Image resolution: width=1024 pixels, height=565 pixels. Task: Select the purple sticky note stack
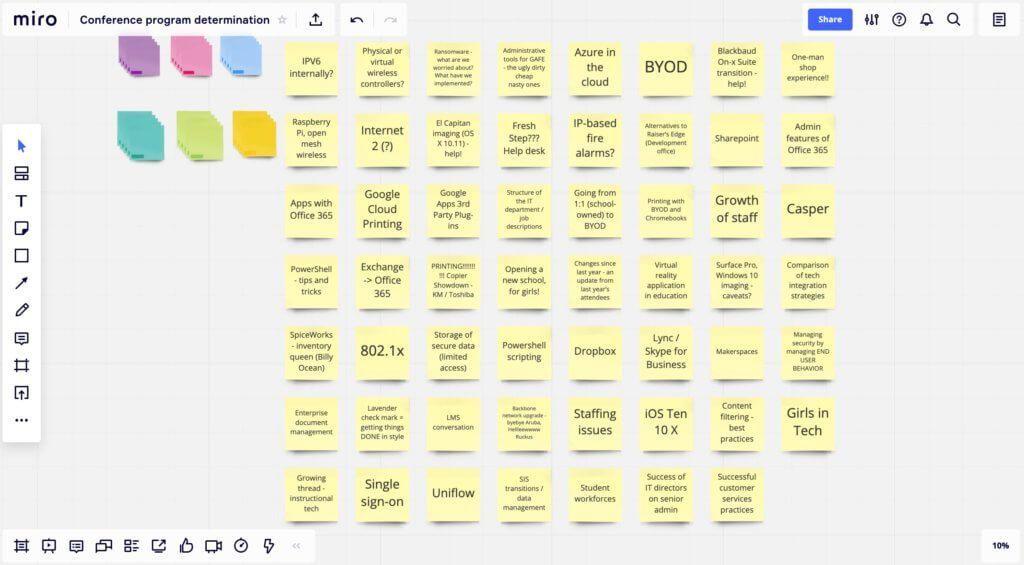point(139,56)
